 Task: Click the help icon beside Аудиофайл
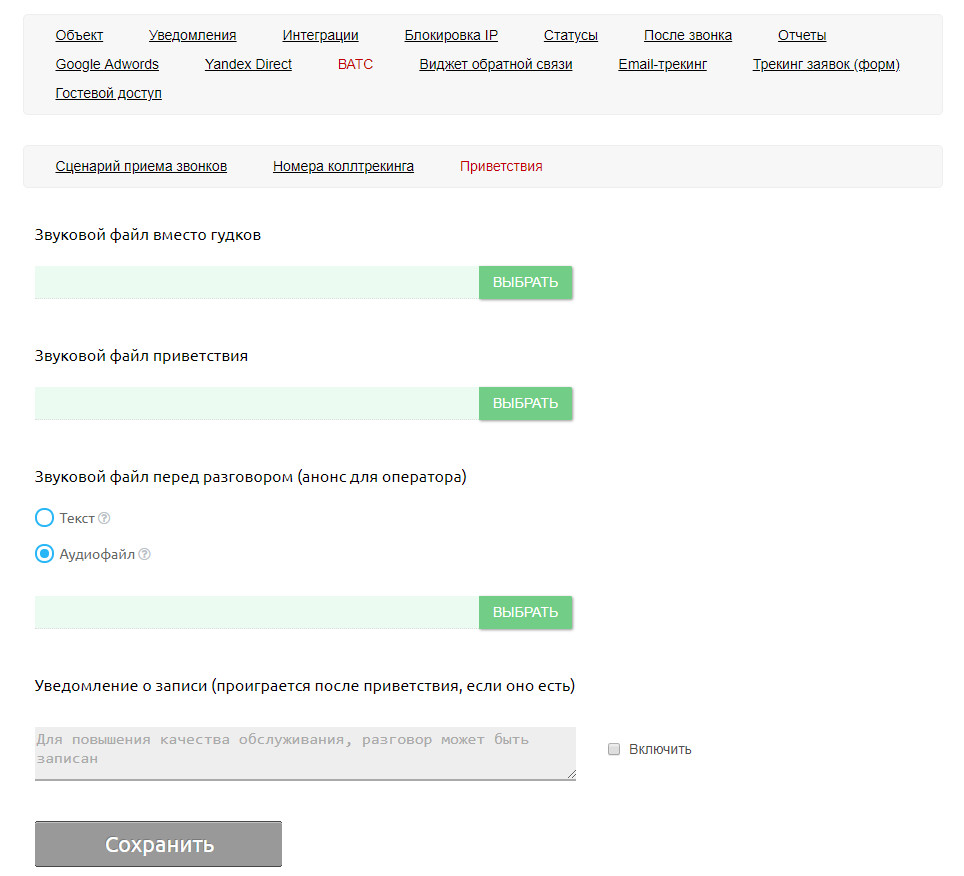(144, 554)
